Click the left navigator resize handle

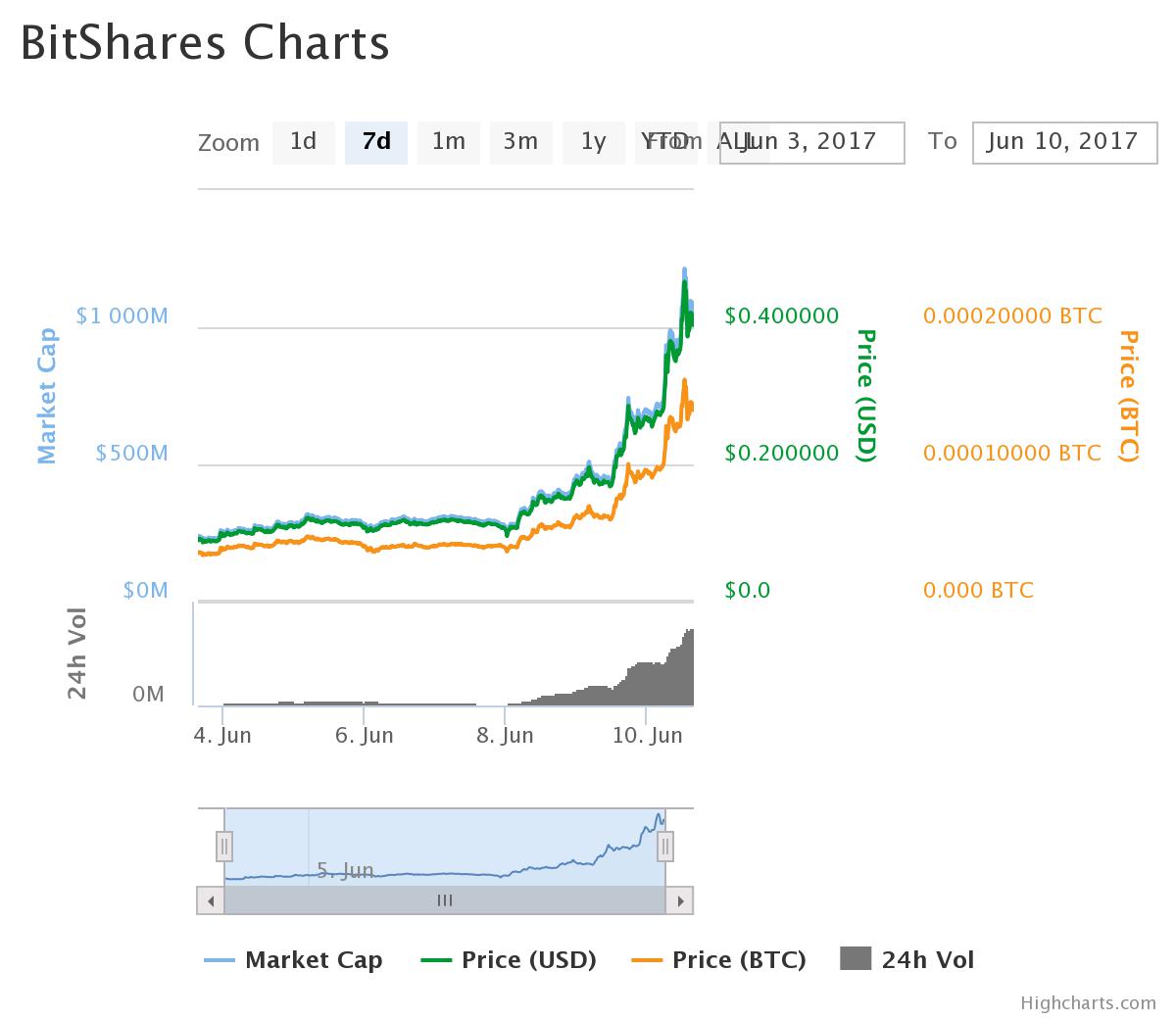tap(224, 844)
